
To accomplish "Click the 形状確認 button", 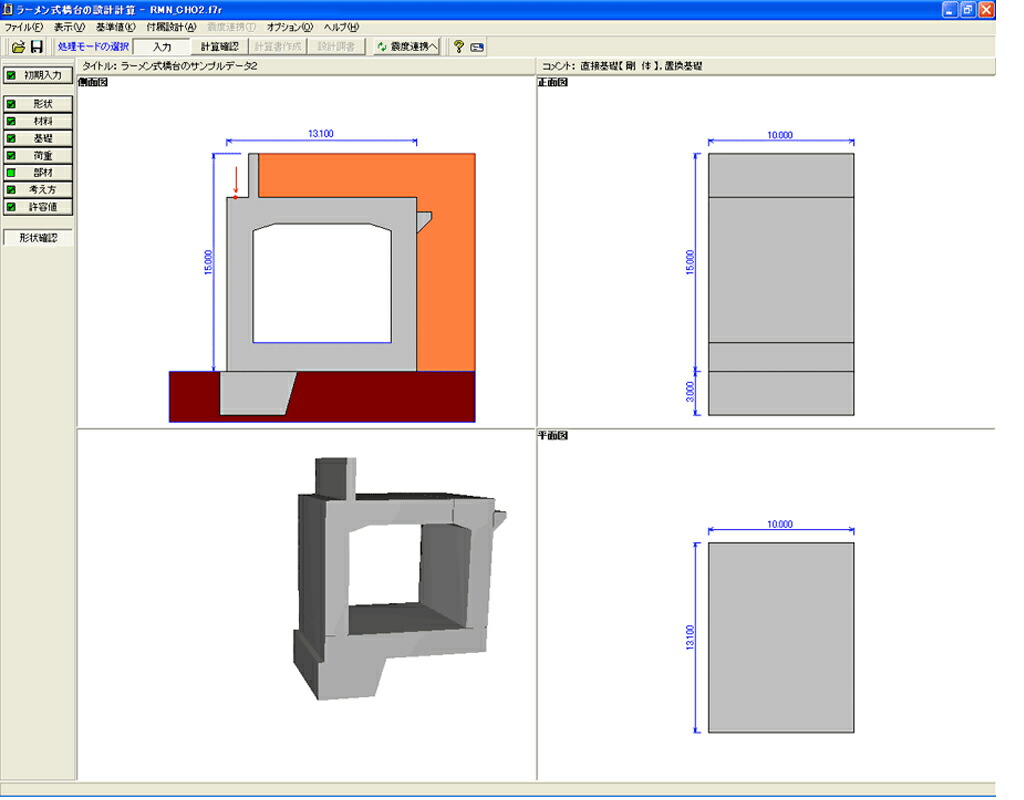I will [x=38, y=238].
